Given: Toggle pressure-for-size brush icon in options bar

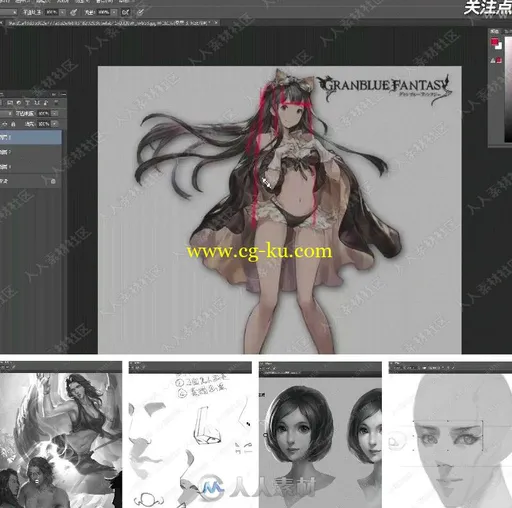Looking at the screenshot, I should click(x=140, y=12).
